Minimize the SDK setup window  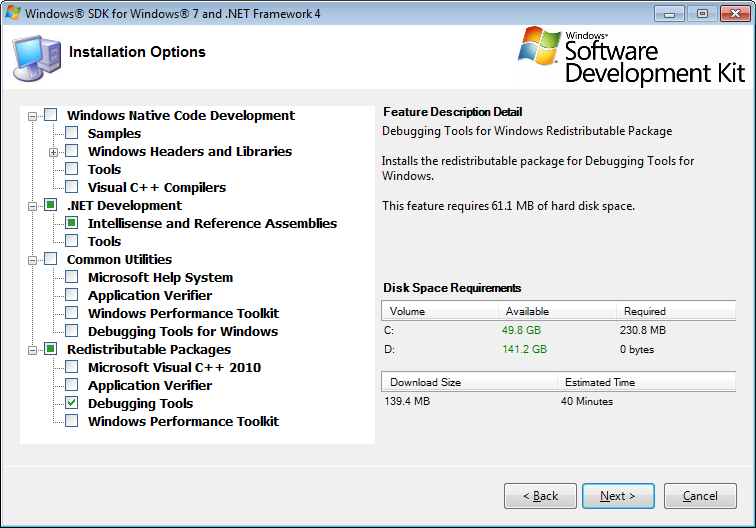(x=669, y=14)
